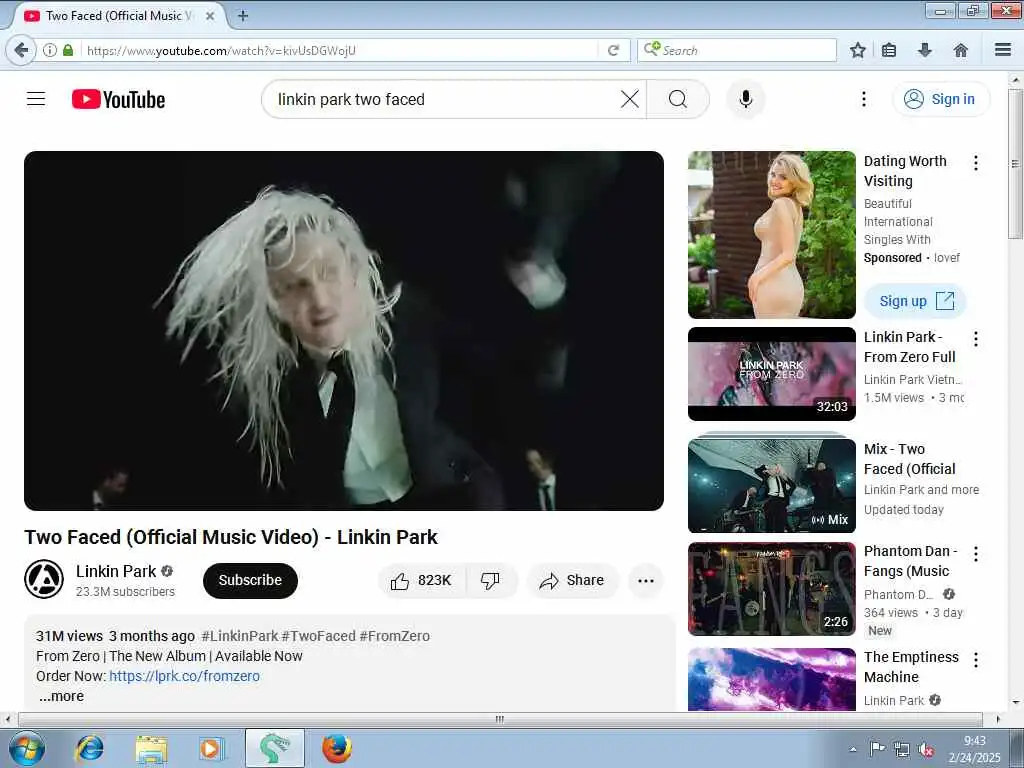Open taskbar clock showing 9:43
Screen dimensions: 1024x768
[x=974, y=749]
